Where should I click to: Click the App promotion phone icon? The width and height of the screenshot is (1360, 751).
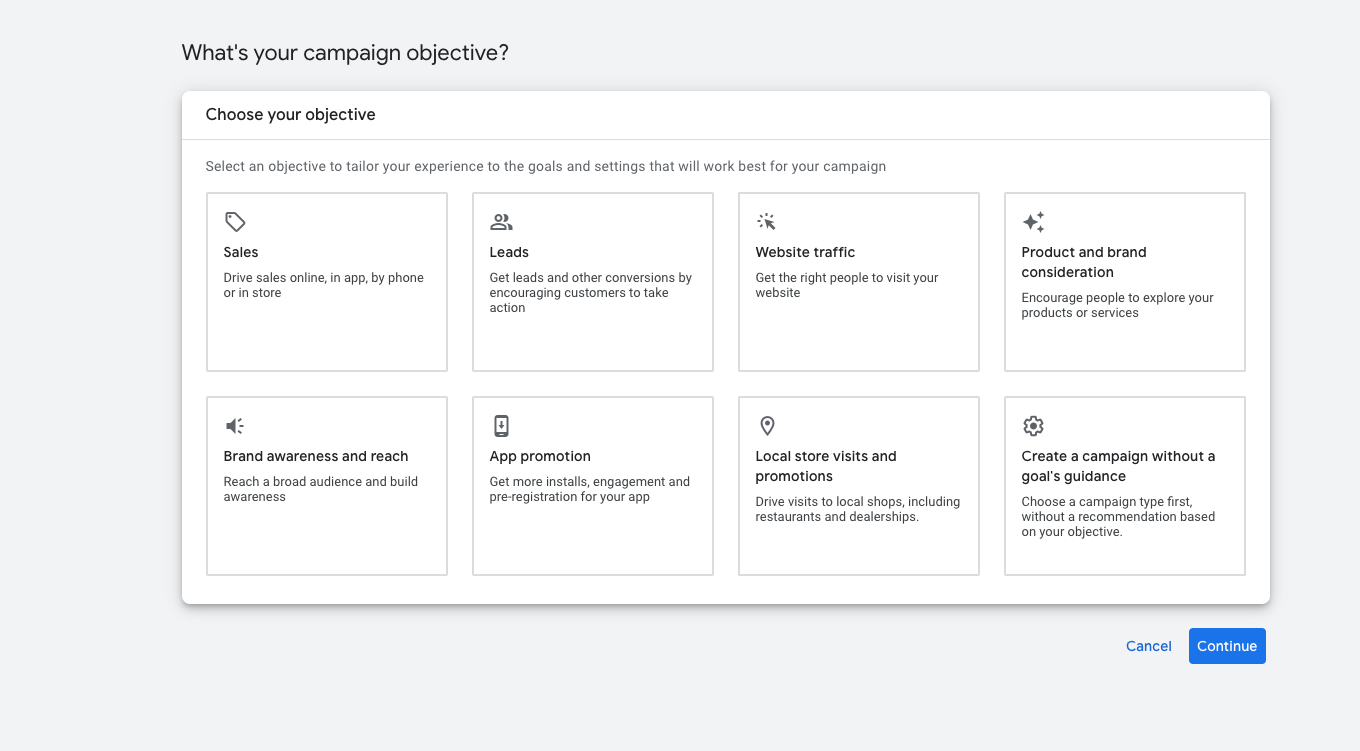501,426
